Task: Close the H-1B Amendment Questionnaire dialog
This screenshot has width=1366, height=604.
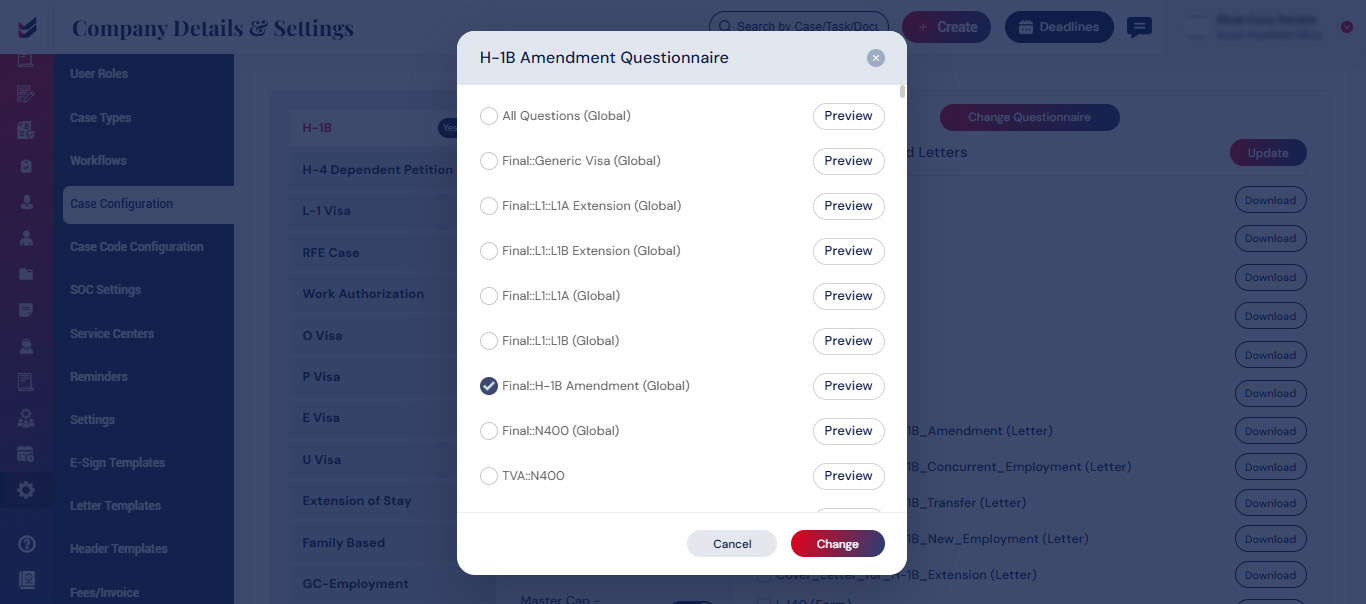Action: point(876,58)
